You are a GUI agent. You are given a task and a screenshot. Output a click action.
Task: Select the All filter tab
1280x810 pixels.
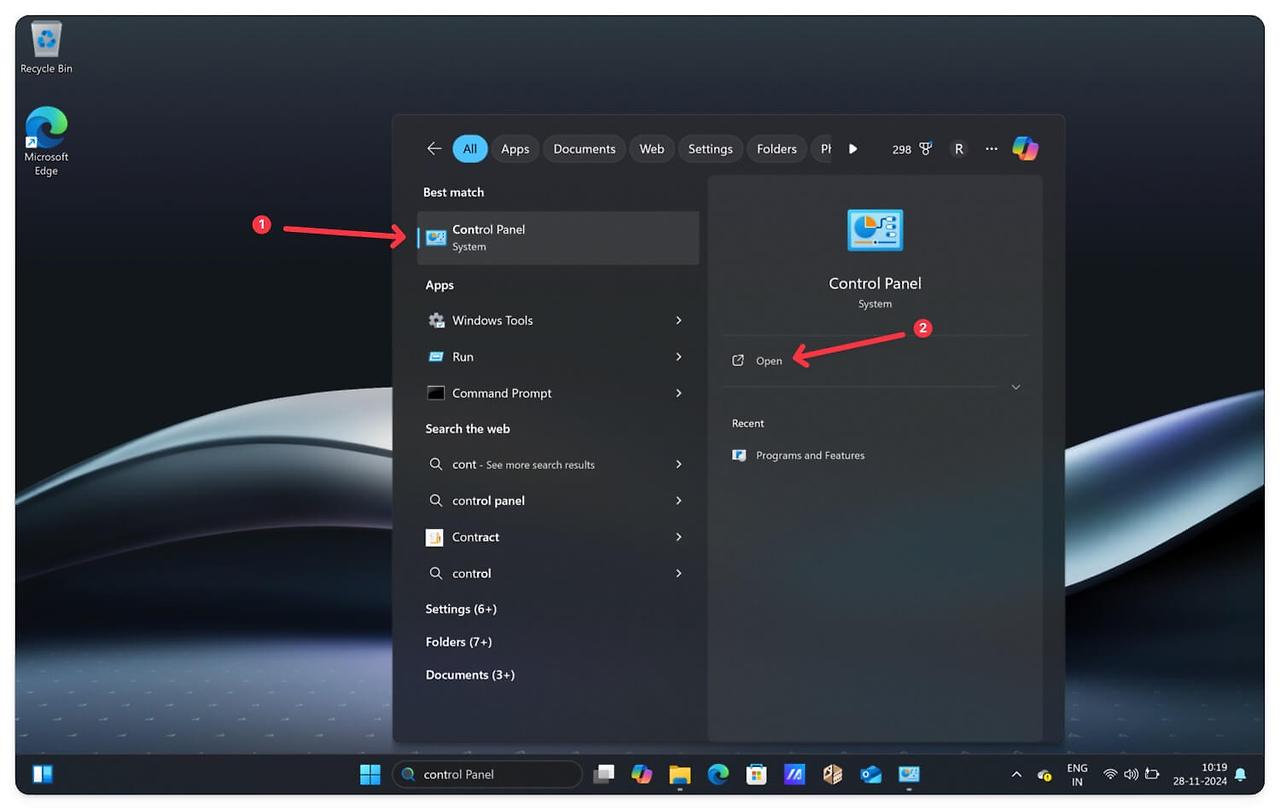tap(470, 149)
